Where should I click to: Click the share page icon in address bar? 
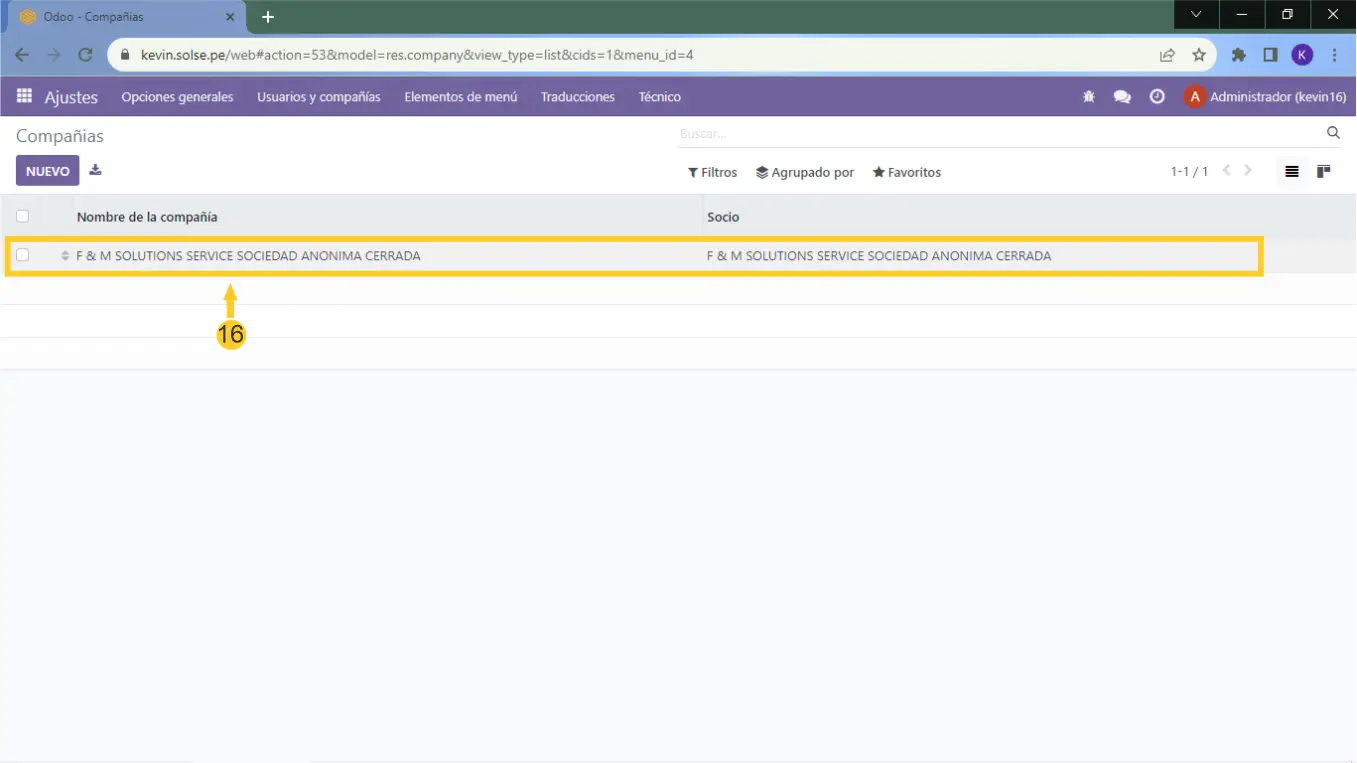tap(1167, 55)
